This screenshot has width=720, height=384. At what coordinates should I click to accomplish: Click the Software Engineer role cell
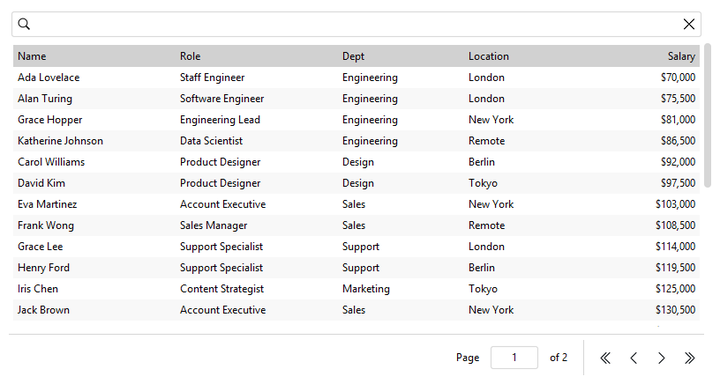[256, 98]
